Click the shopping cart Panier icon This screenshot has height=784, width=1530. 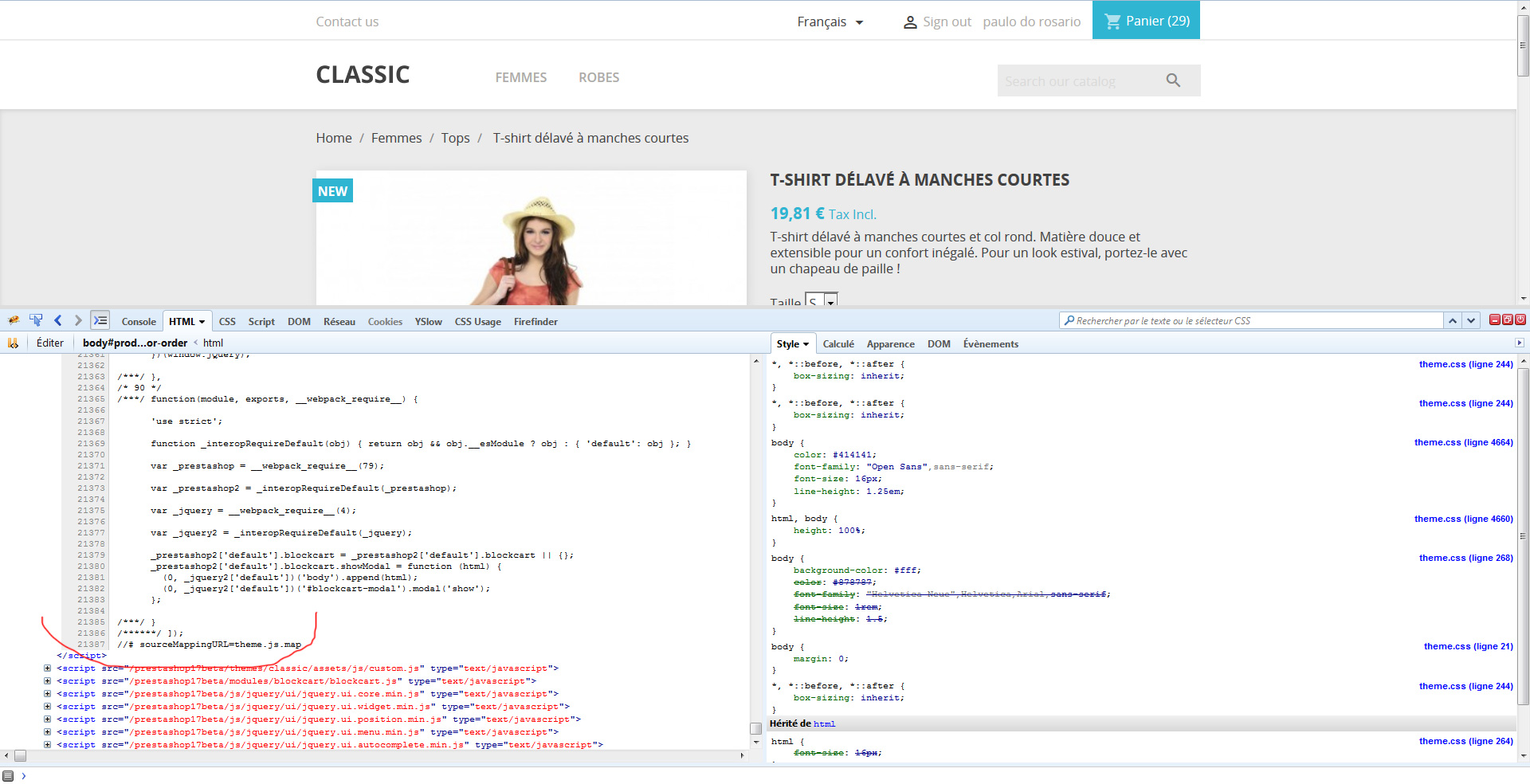coord(1112,22)
